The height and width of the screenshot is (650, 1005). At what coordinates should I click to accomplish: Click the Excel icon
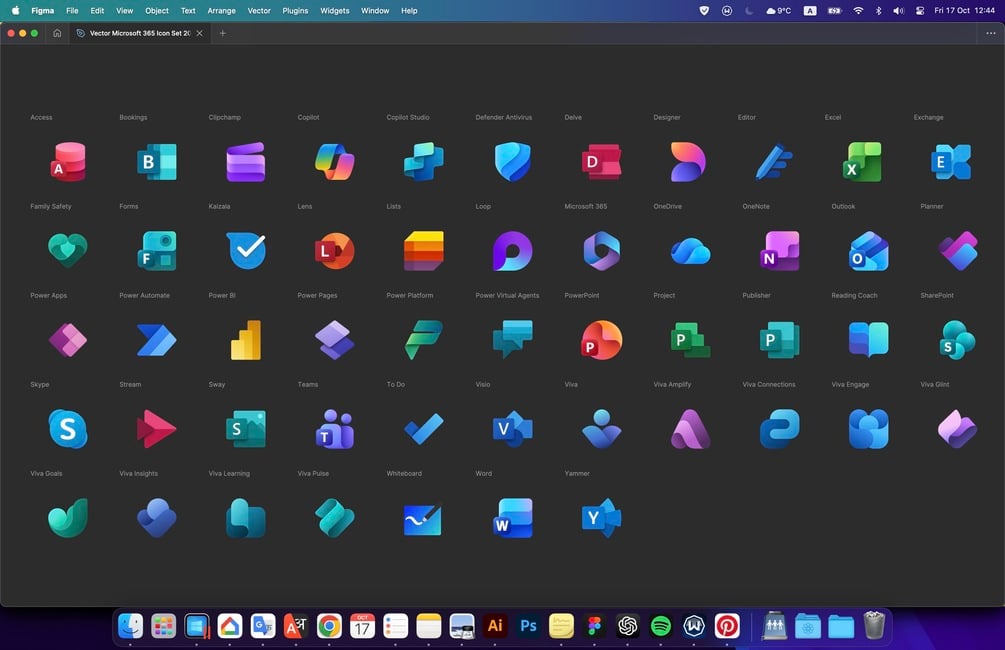[x=862, y=162]
